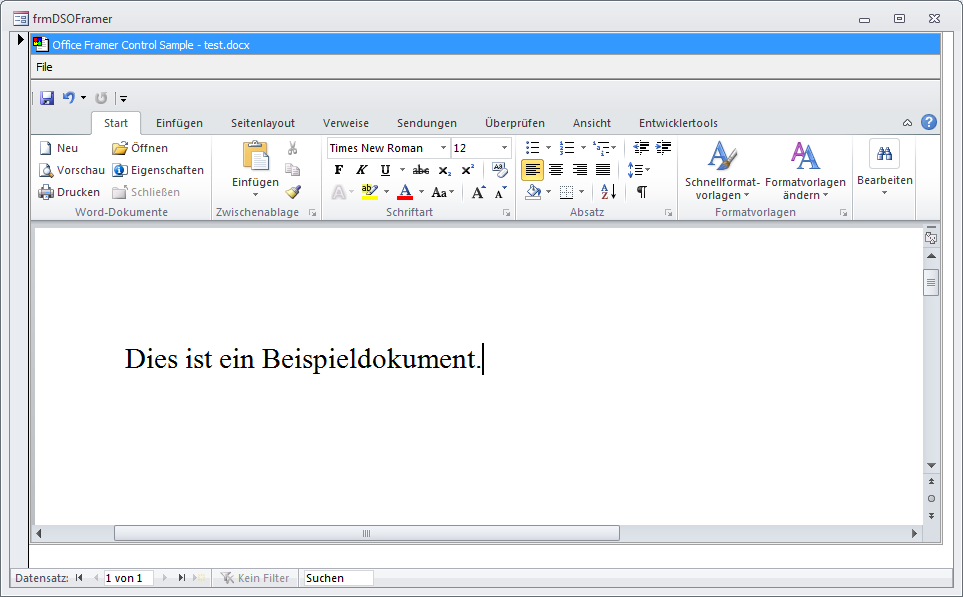Open Word help with the question mark icon

[928, 122]
